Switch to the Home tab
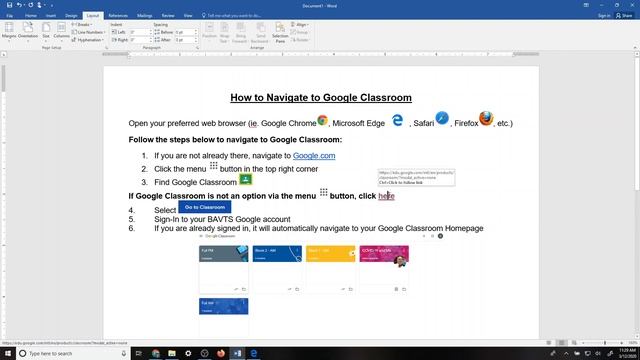Viewport: 640px width, 360px height. coord(31,16)
